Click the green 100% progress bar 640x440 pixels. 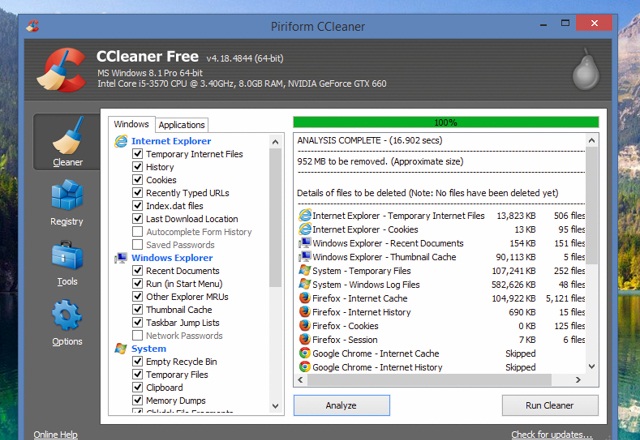pyautogui.click(x=445, y=122)
